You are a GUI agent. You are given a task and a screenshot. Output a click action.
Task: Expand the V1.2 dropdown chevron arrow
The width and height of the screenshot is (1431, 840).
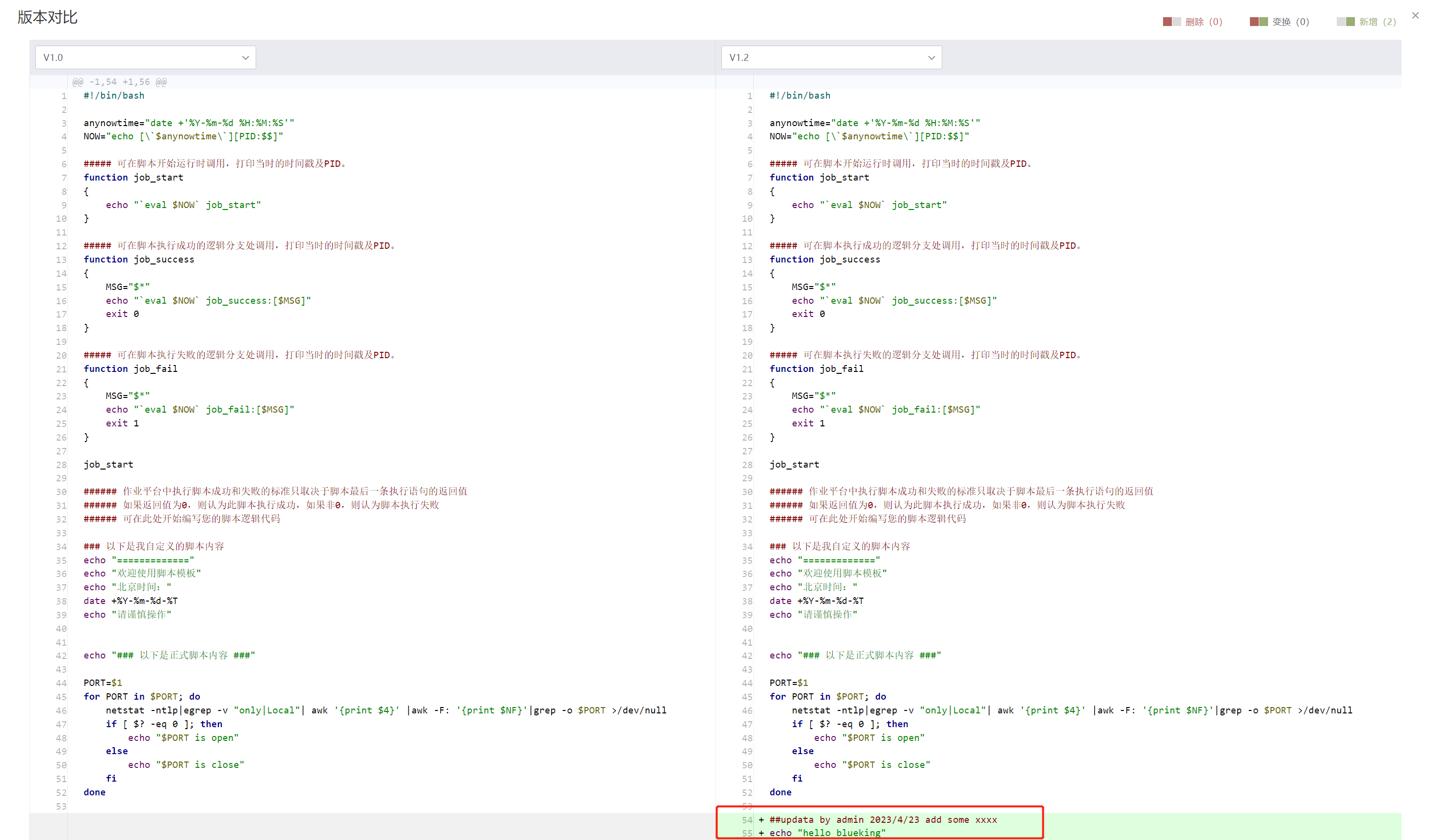(931, 58)
